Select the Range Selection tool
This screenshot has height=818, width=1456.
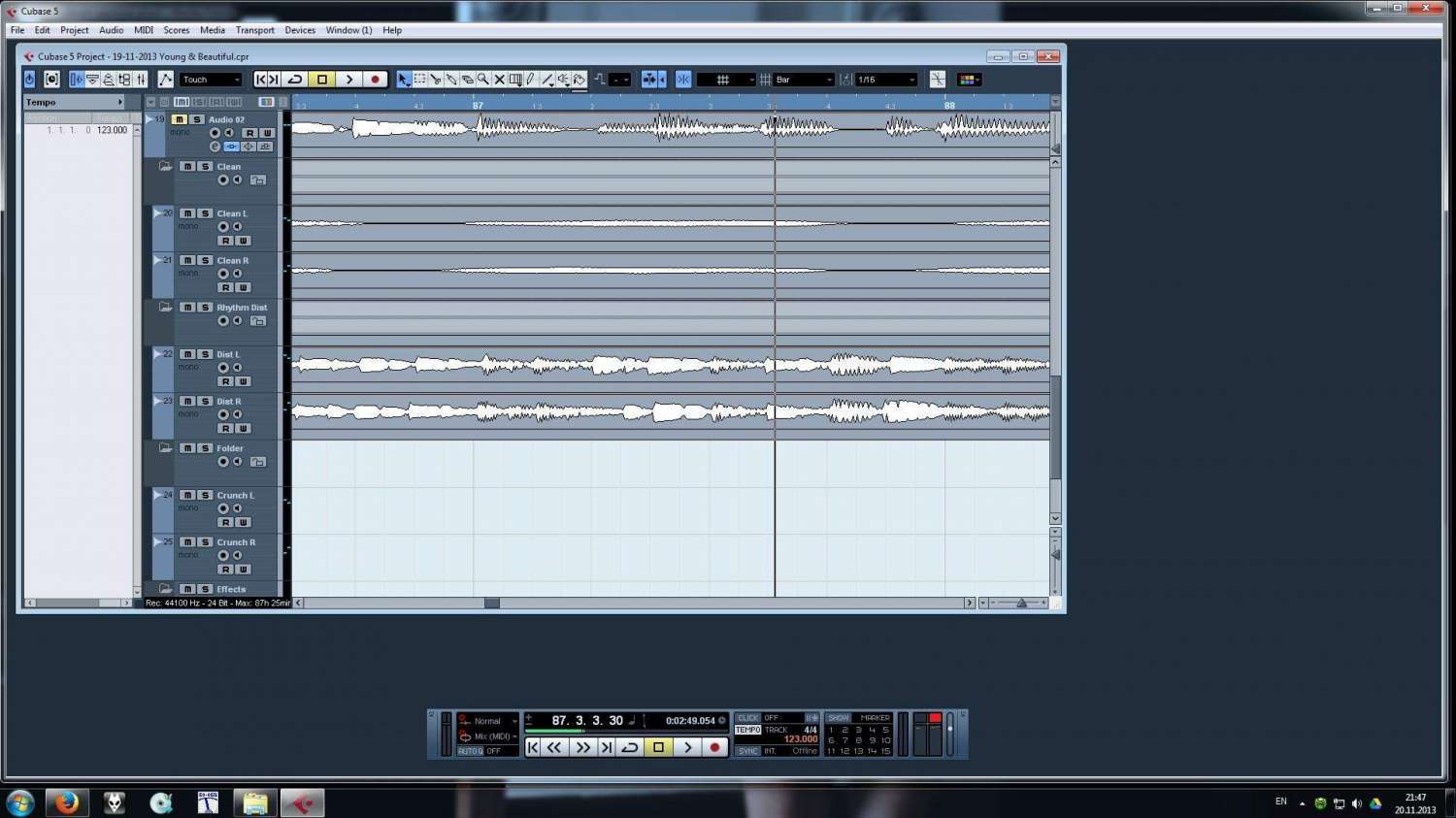point(419,80)
